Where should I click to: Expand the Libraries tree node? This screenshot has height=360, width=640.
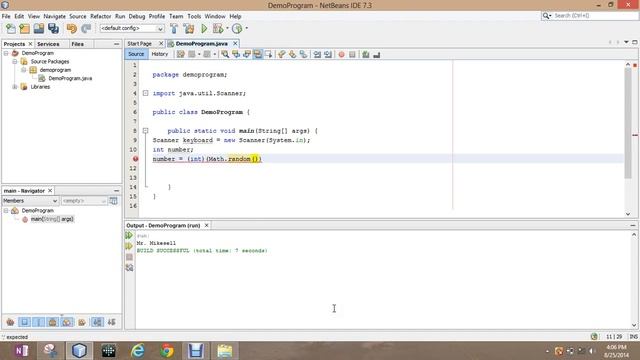[15, 87]
